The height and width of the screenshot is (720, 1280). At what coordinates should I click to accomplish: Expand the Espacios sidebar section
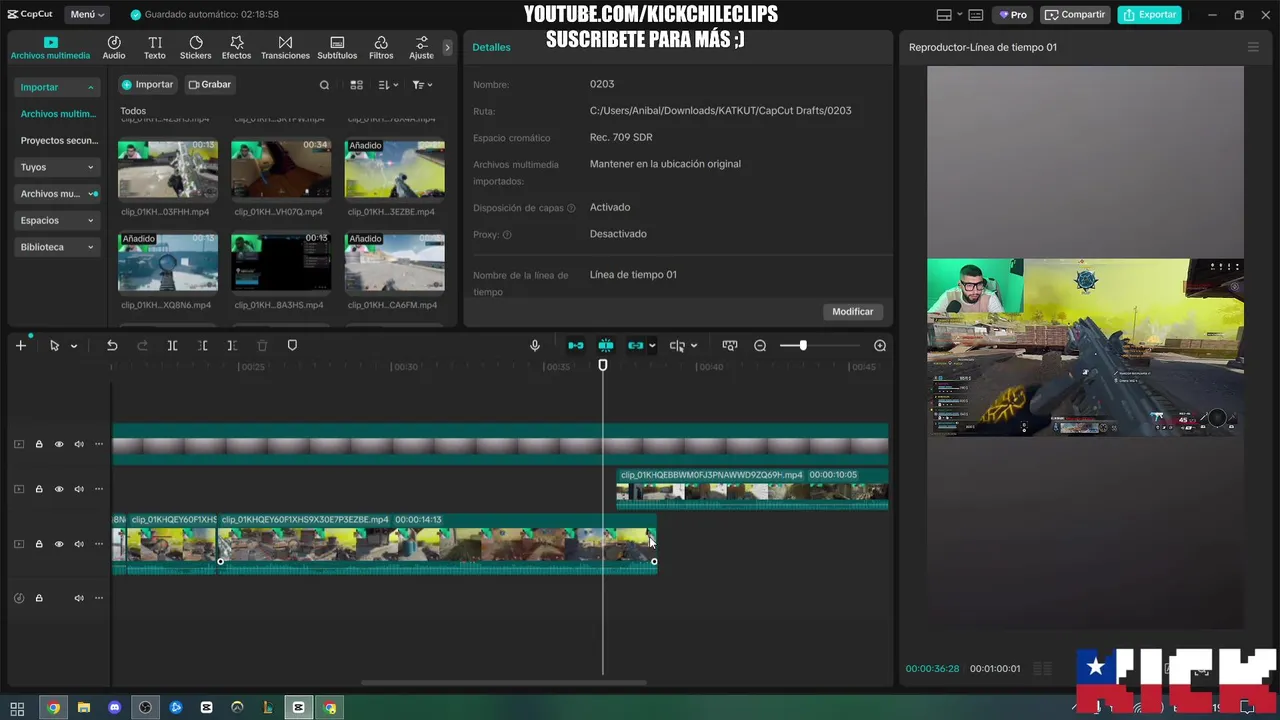click(x=57, y=220)
